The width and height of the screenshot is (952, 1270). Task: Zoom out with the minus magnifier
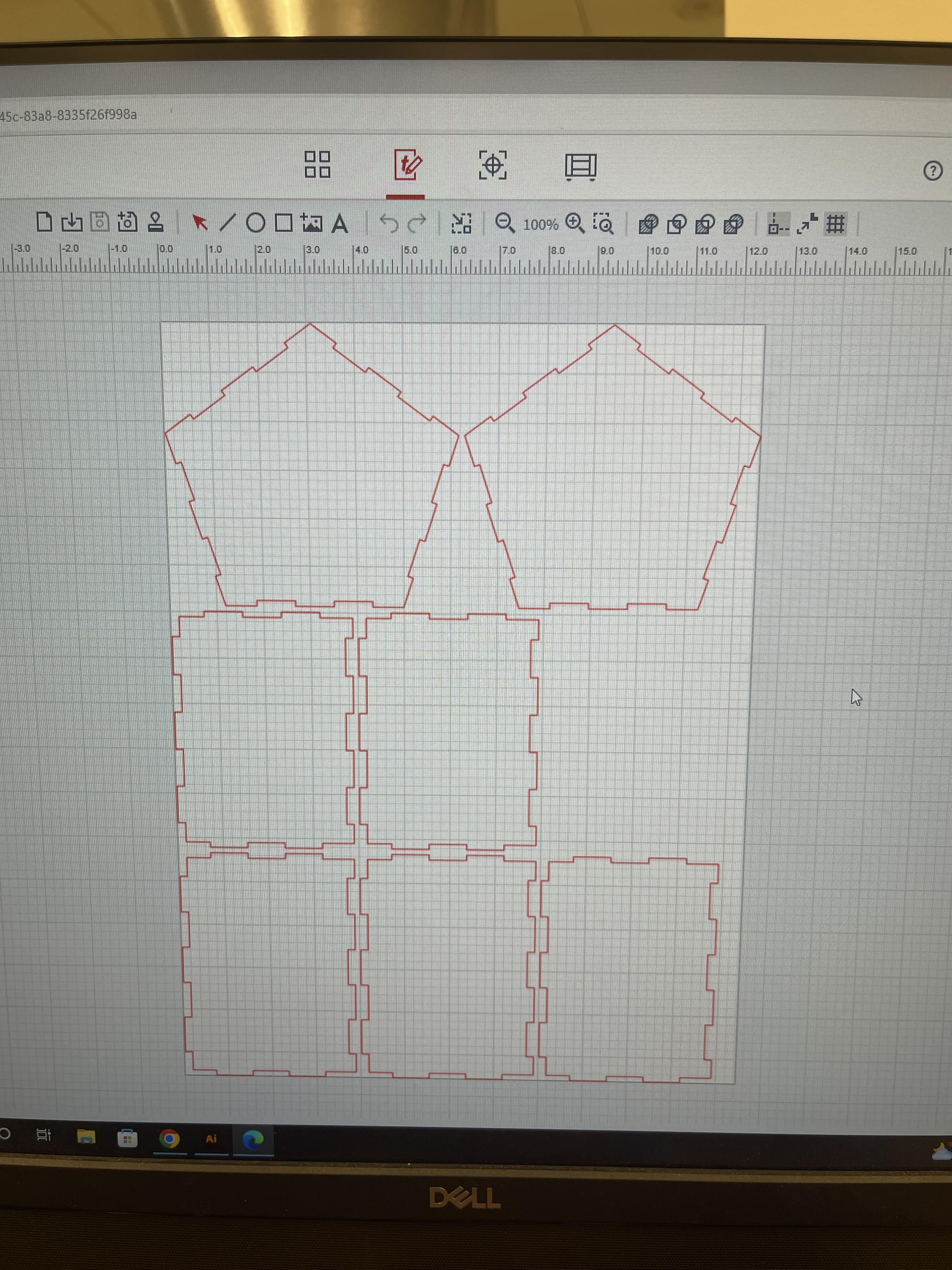tap(505, 223)
